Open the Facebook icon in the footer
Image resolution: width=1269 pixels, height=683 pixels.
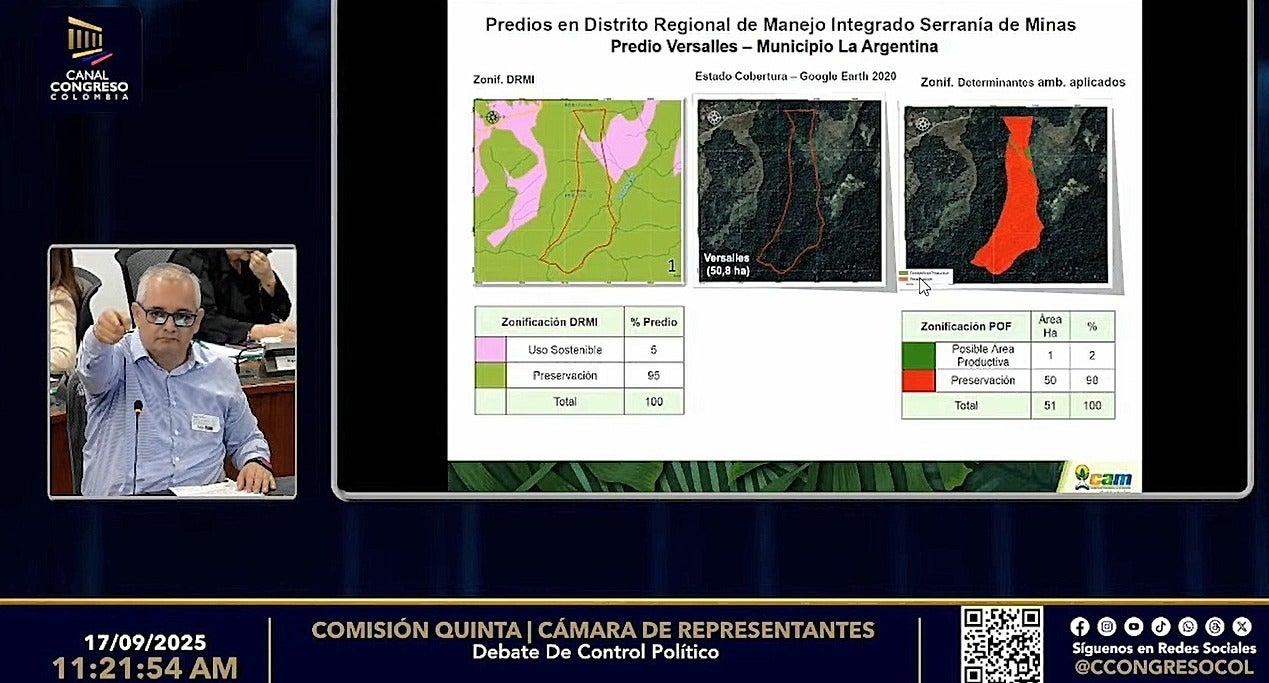[1079, 626]
